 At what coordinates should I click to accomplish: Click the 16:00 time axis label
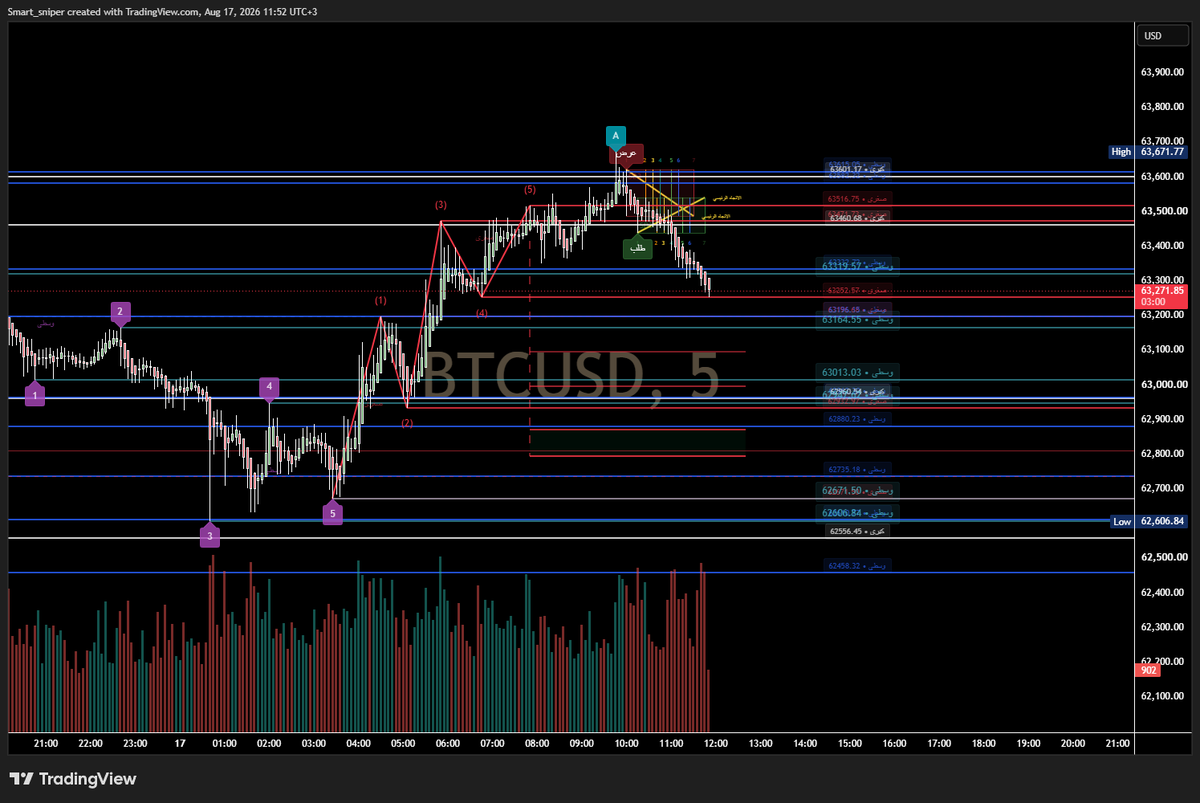point(895,743)
